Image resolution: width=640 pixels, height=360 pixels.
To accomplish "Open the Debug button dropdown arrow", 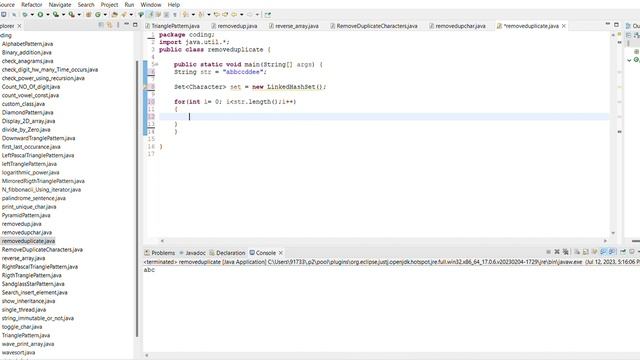I will click(x=32, y=14).
